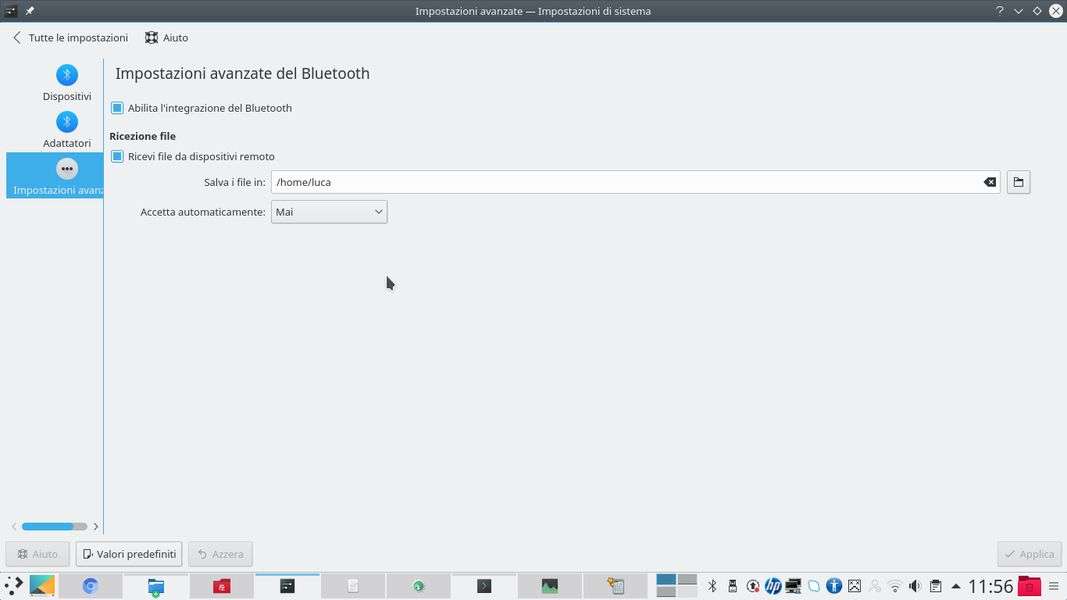Click the volume speaker tray icon

click(915, 586)
